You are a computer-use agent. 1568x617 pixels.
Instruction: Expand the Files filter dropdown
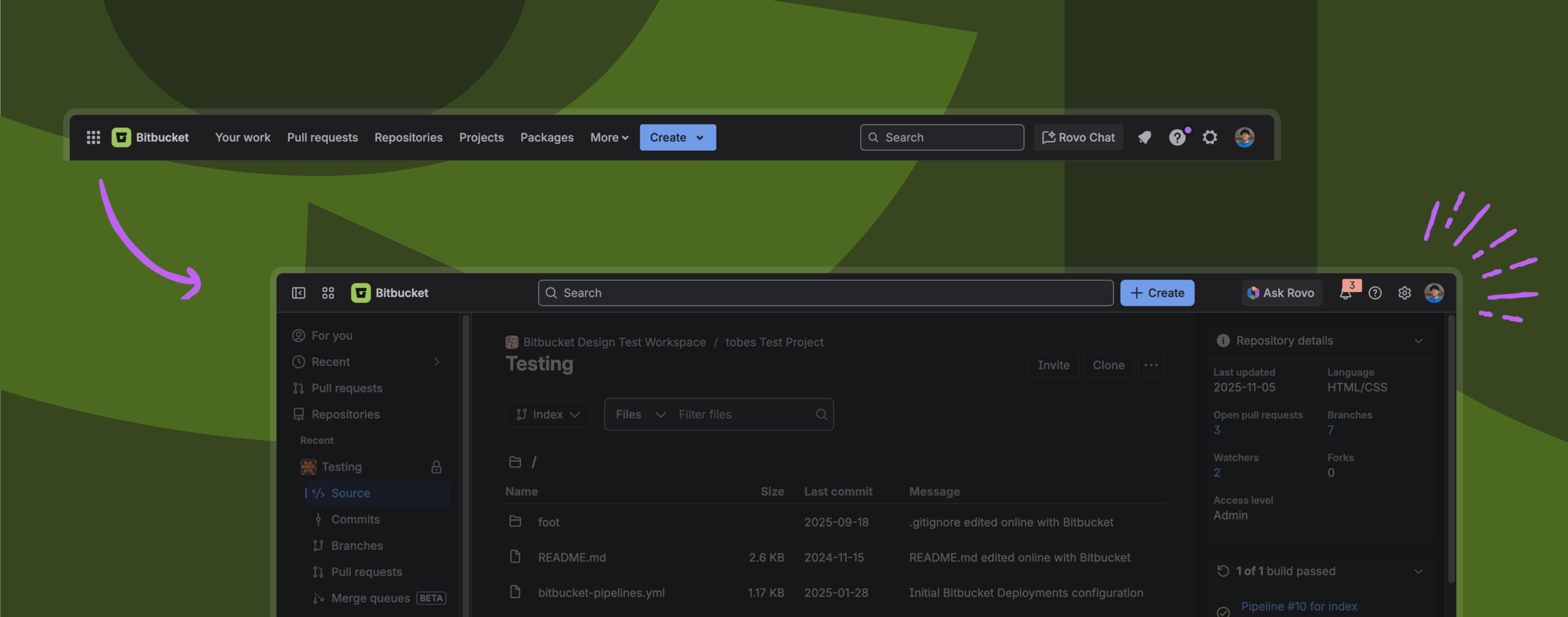[x=639, y=414]
